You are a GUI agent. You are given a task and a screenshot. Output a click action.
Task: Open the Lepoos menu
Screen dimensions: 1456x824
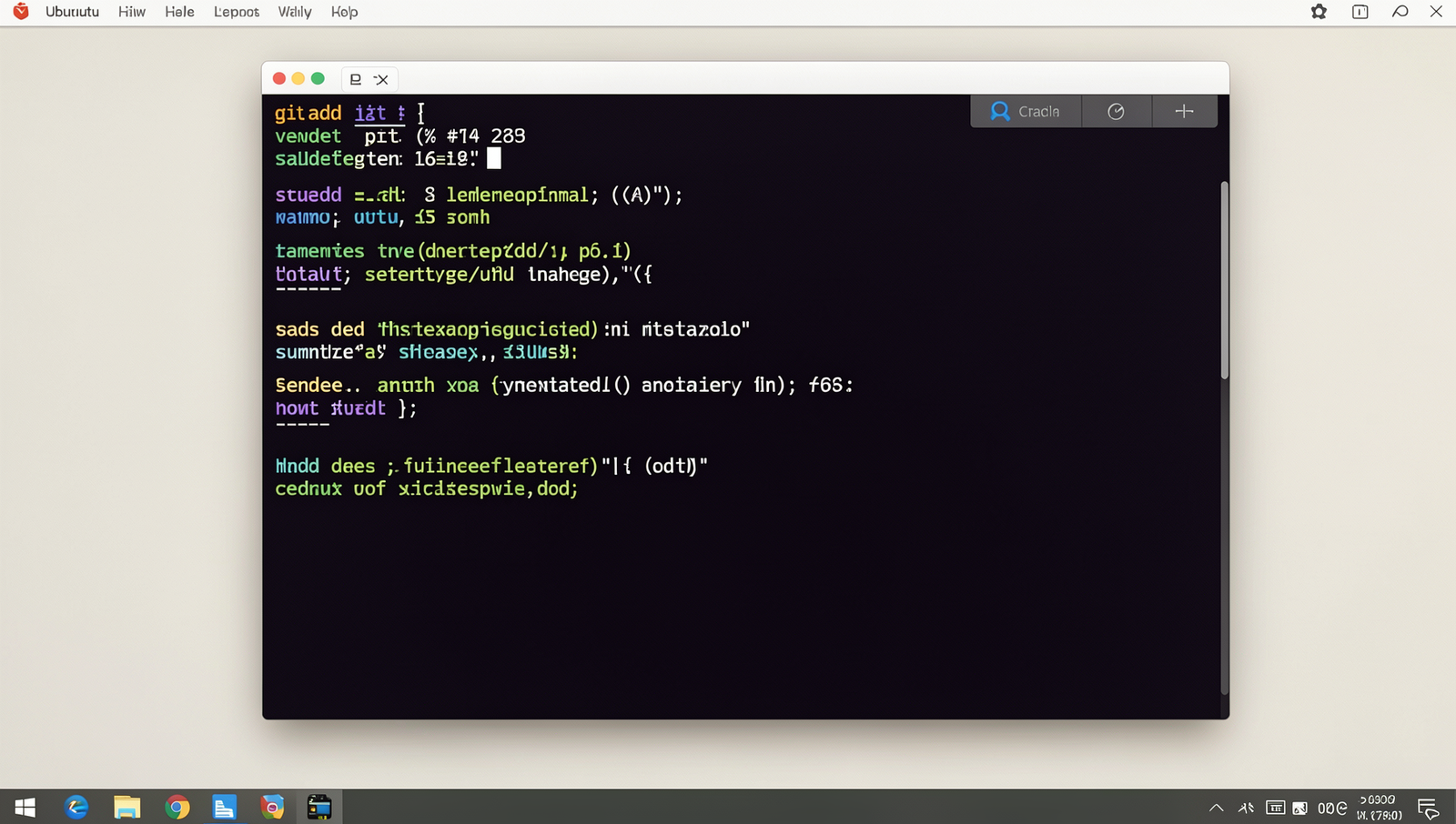pos(237,12)
